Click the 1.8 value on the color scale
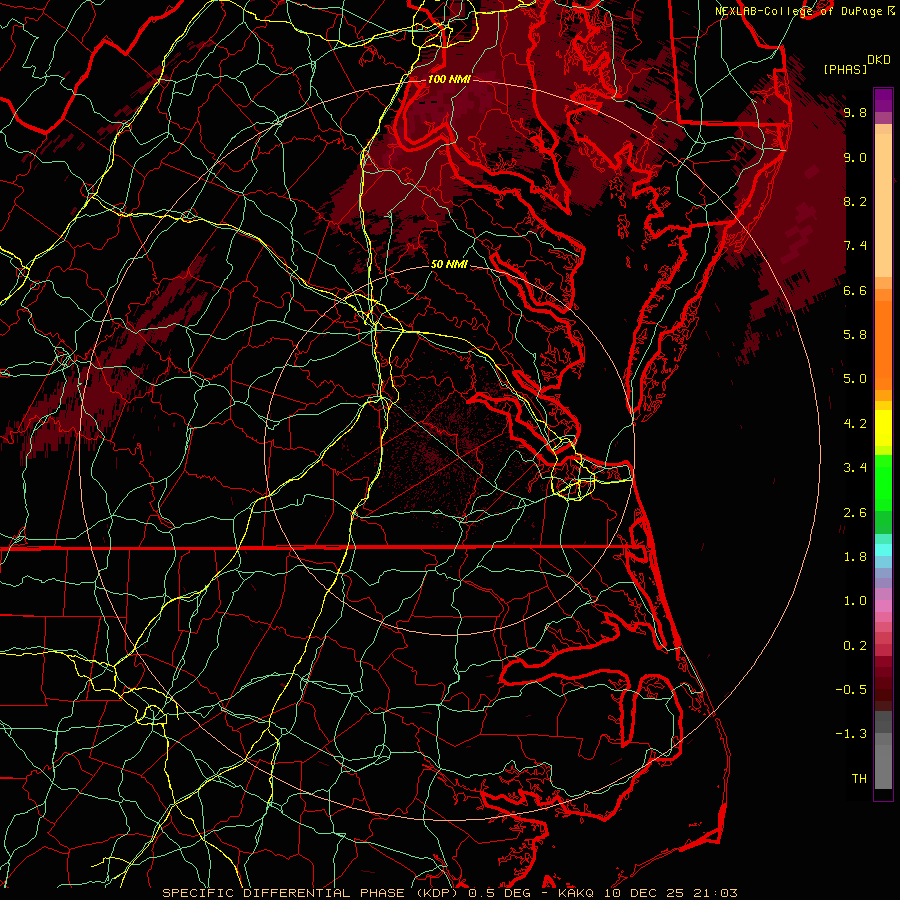This screenshot has width=900, height=900. click(x=855, y=556)
